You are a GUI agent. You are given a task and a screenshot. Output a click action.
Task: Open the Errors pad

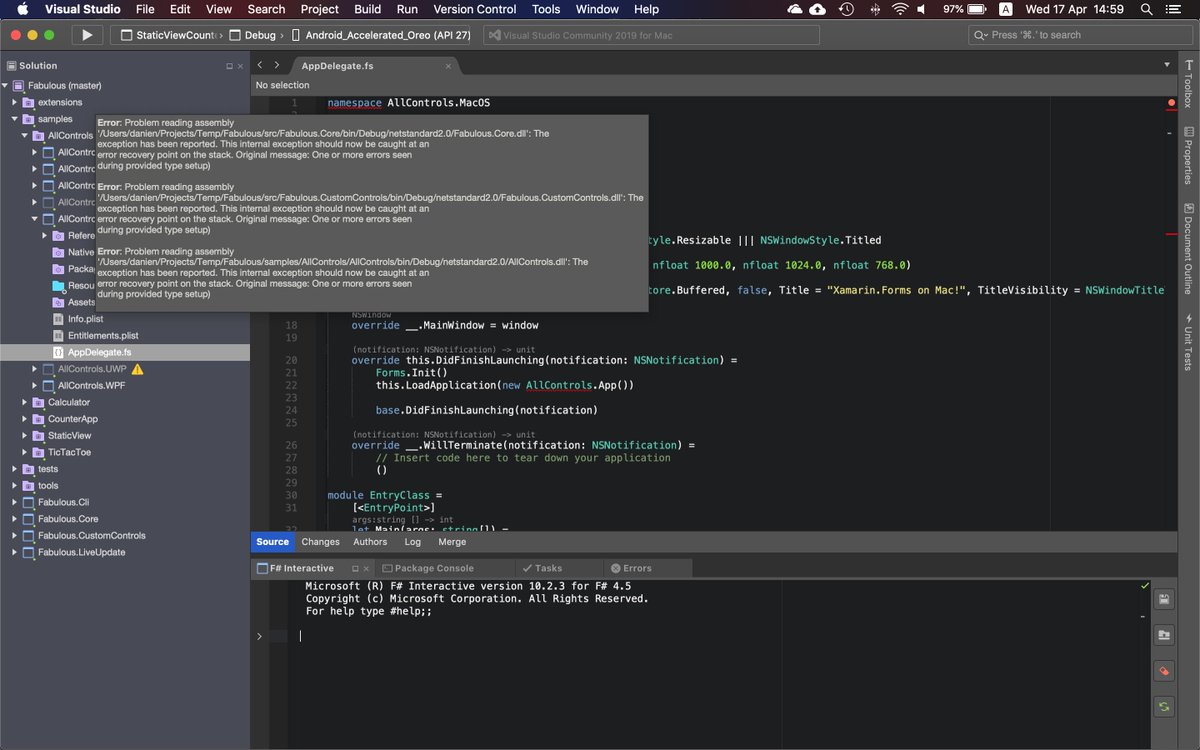tap(631, 568)
